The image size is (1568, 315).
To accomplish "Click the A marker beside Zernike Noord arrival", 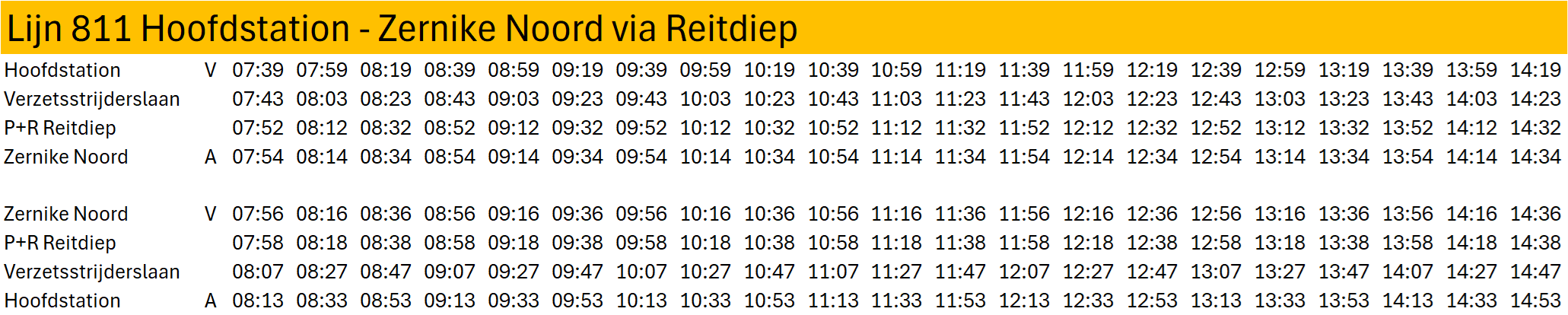I will (211, 157).
